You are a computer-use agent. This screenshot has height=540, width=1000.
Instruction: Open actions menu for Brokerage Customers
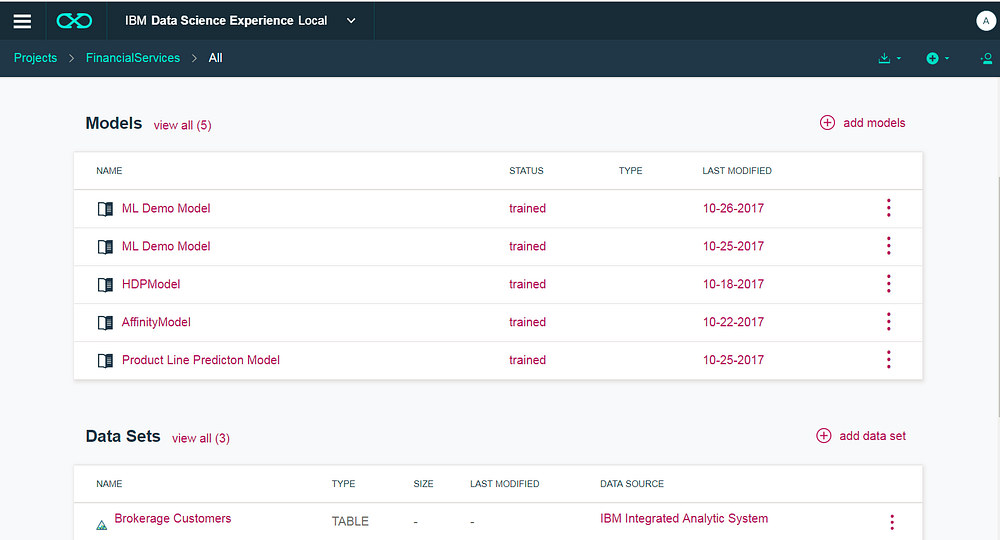point(892,522)
